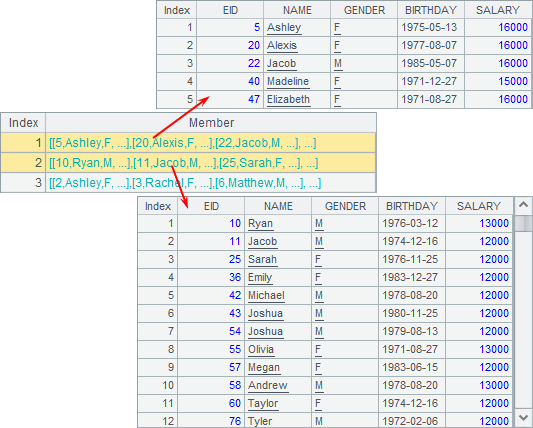Click the Member column header
The image size is (533, 428).
(x=211, y=123)
